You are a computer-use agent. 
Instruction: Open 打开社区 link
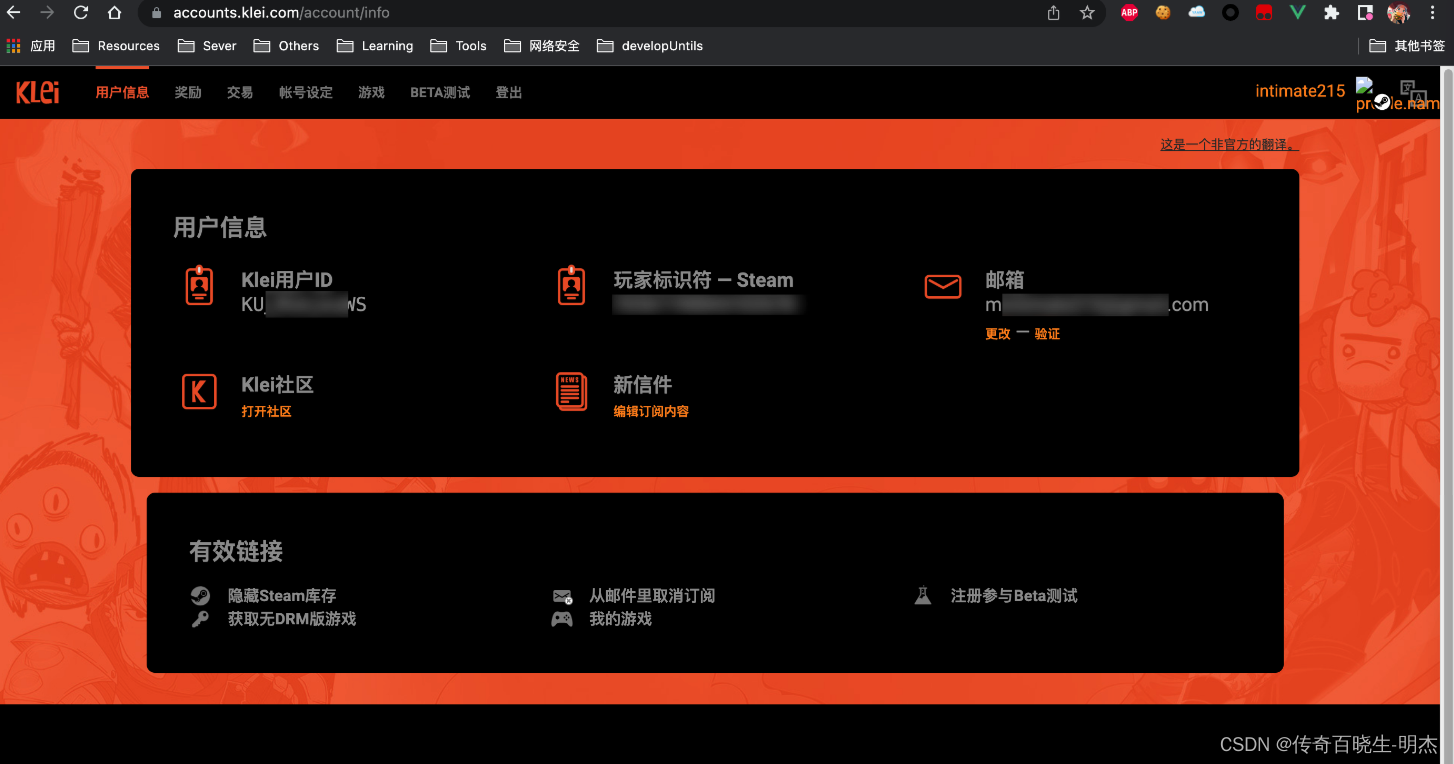coord(266,411)
